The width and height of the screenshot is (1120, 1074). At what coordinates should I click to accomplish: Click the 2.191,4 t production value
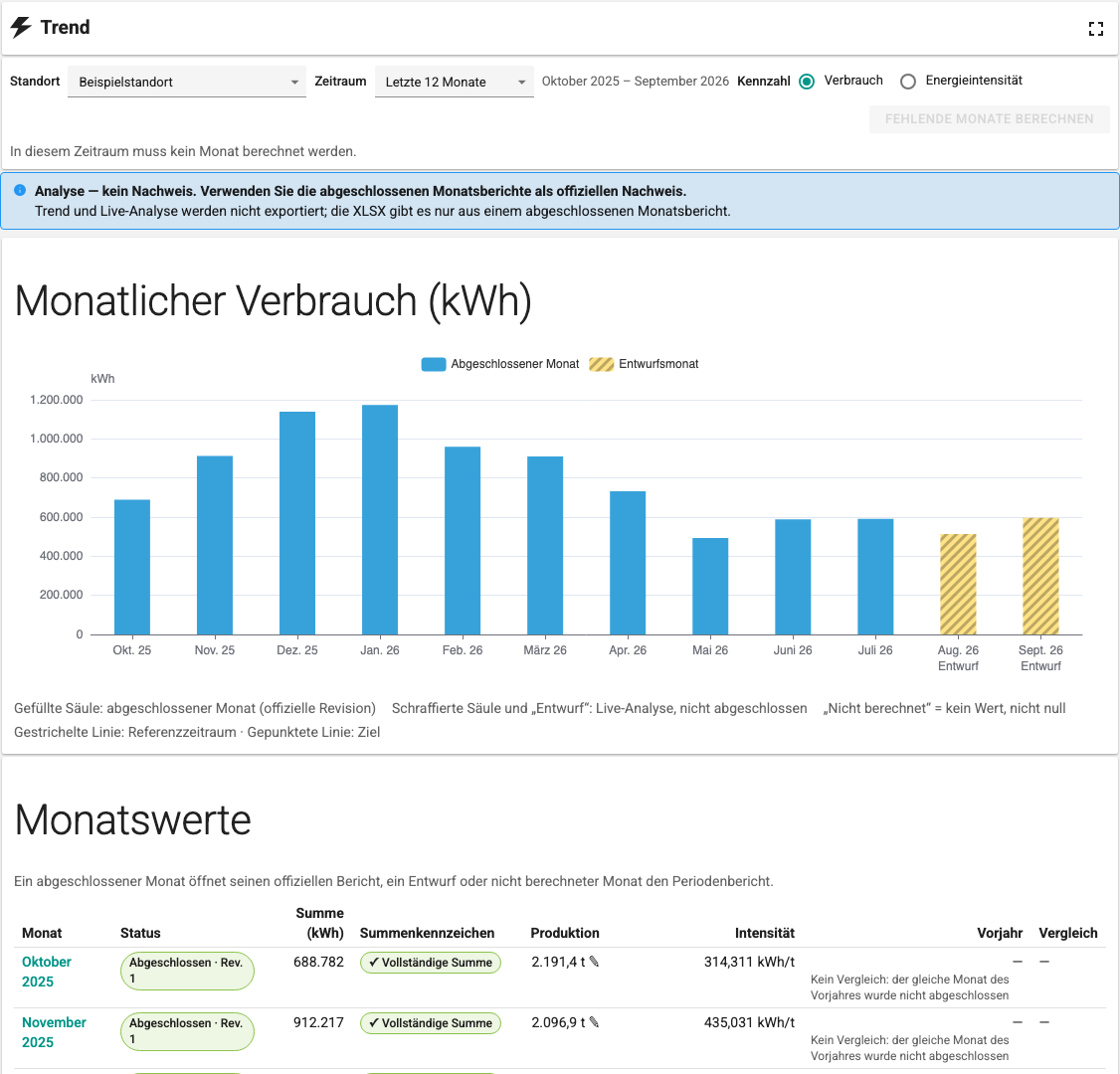[x=558, y=962]
